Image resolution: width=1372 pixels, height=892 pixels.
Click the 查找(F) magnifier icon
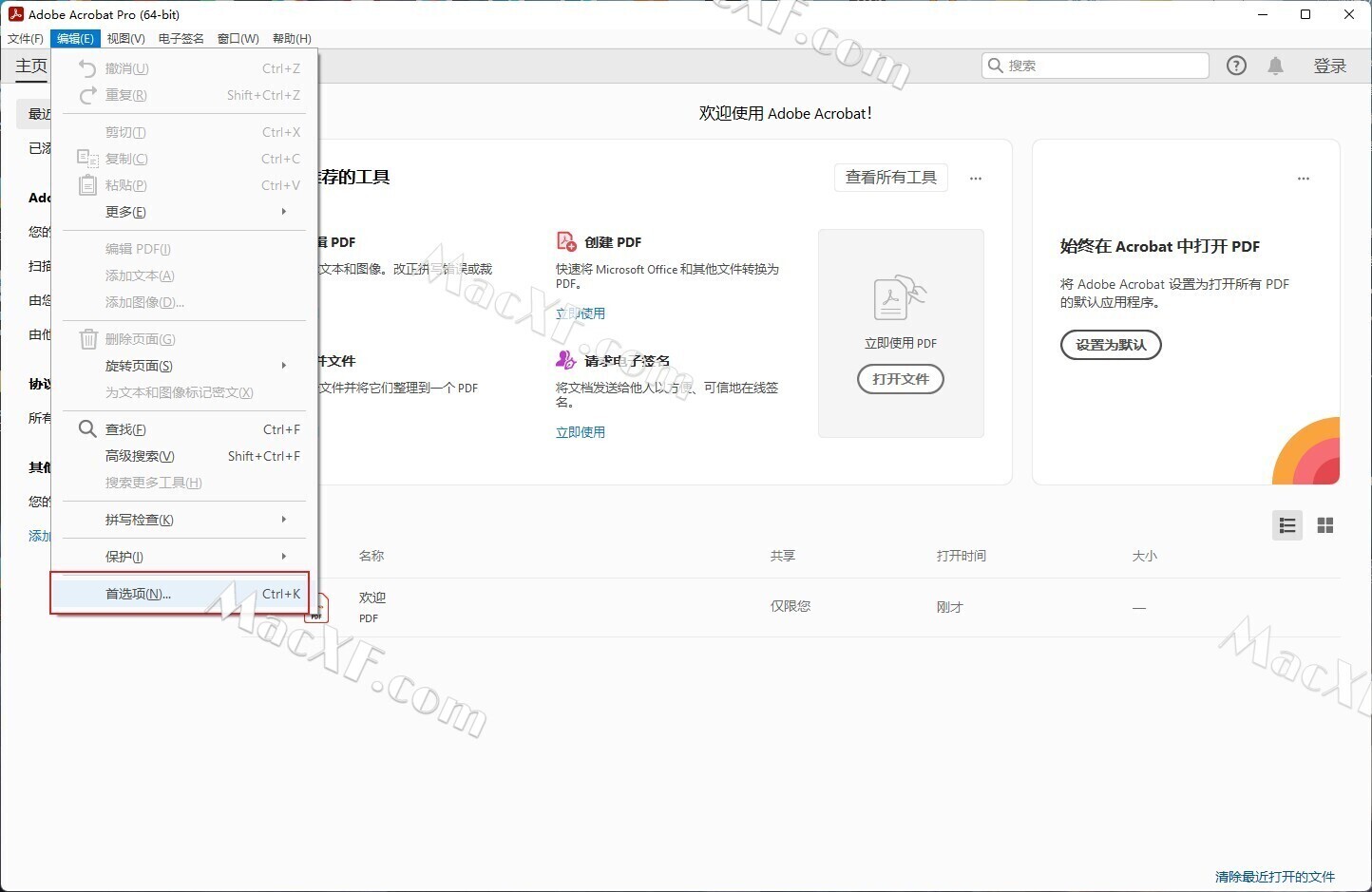tap(87, 429)
